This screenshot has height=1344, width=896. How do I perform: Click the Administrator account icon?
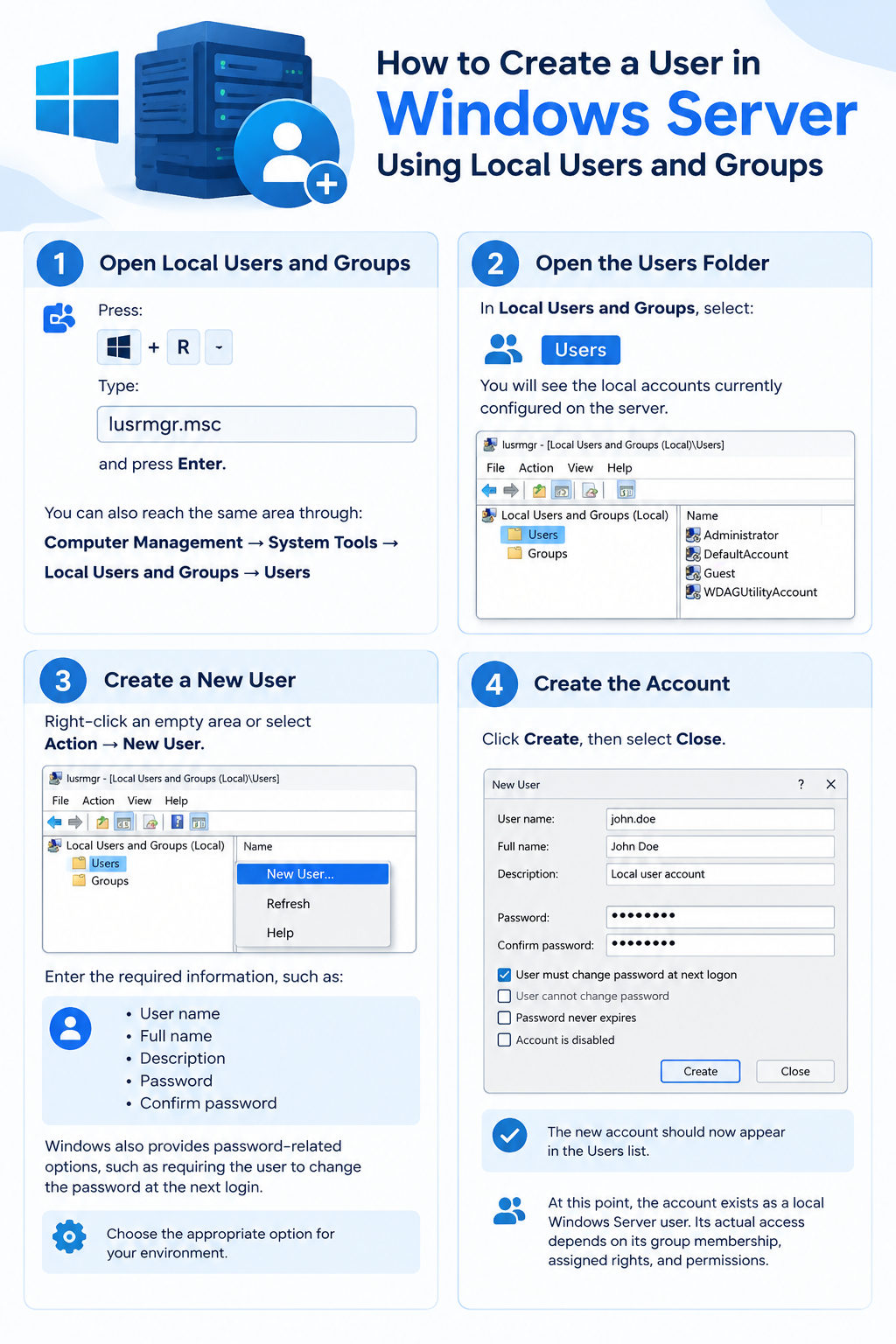[x=693, y=535]
